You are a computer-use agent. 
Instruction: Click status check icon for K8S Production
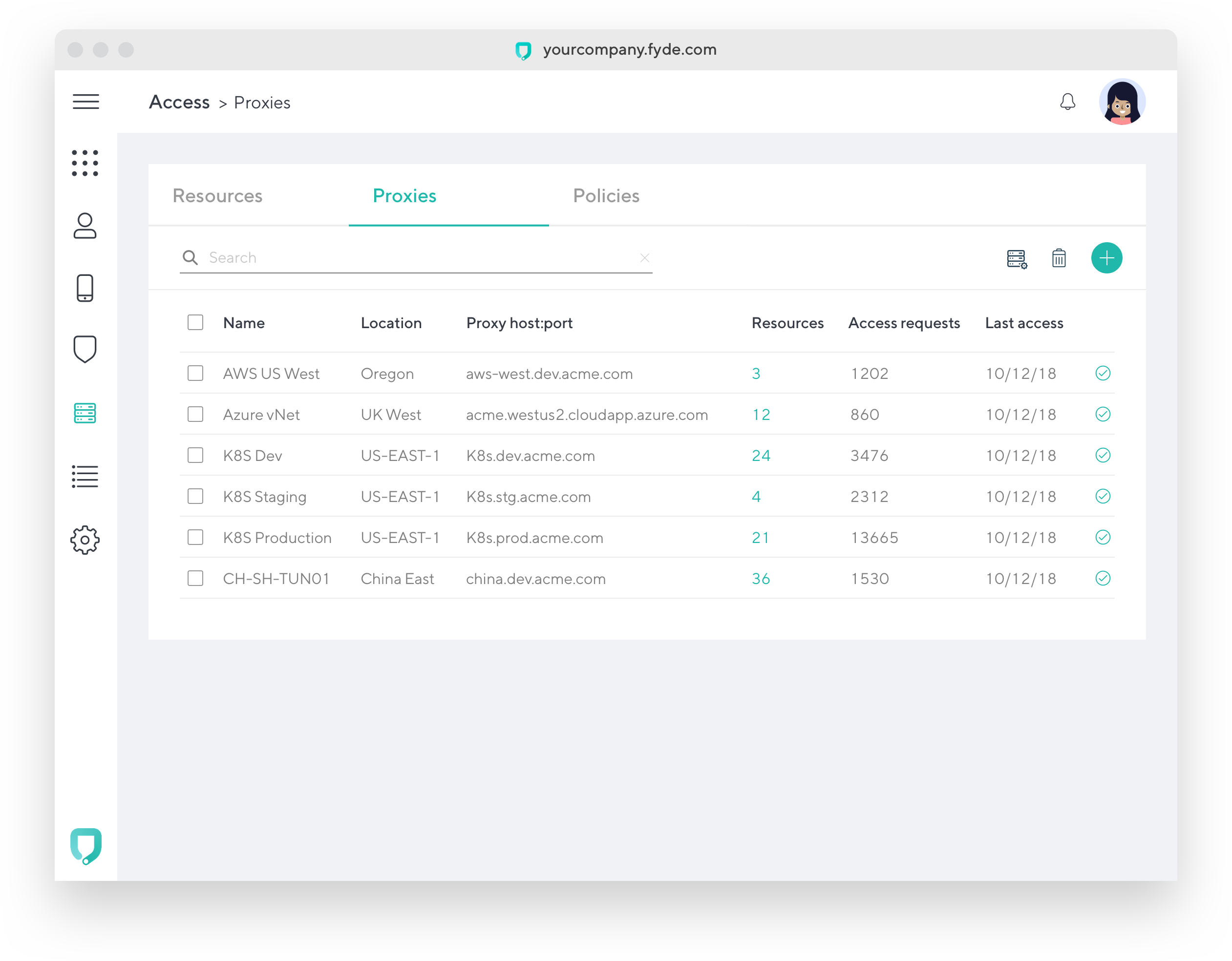[x=1103, y=538]
